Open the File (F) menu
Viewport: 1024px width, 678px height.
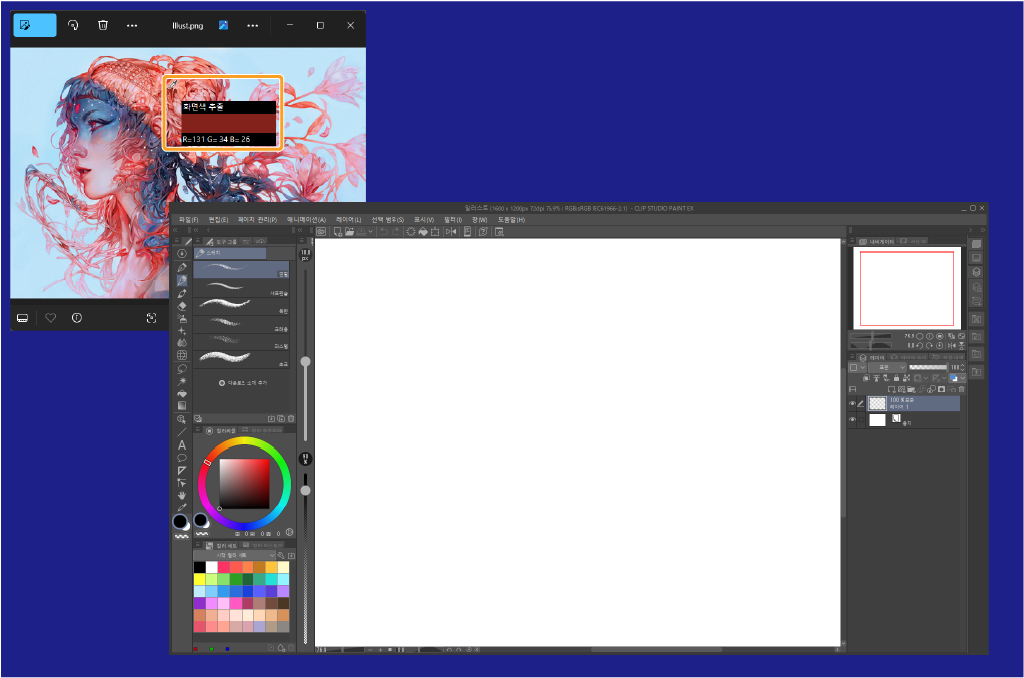click(189, 220)
